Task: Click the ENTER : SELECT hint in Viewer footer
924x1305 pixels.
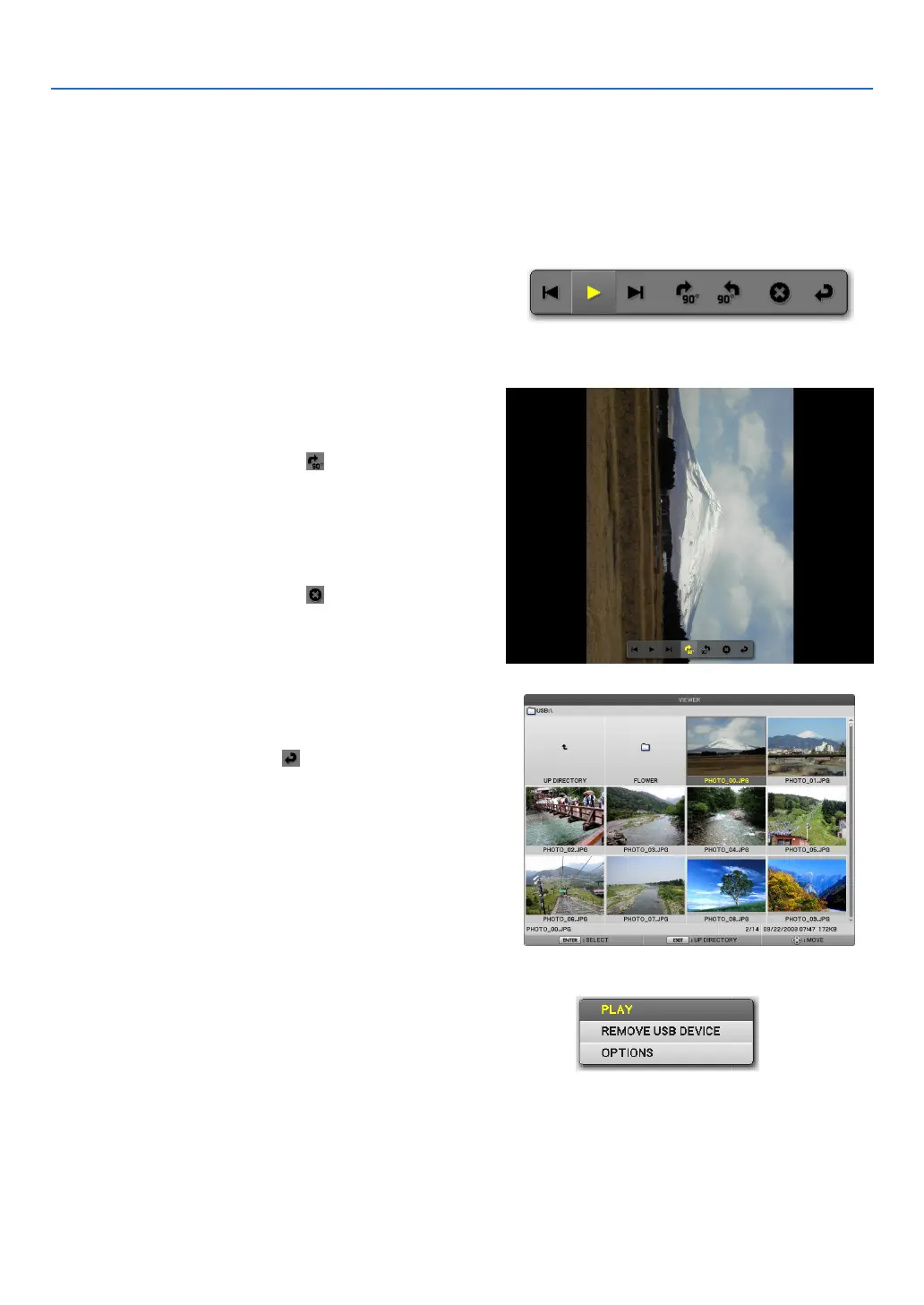Action: click(584, 940)
